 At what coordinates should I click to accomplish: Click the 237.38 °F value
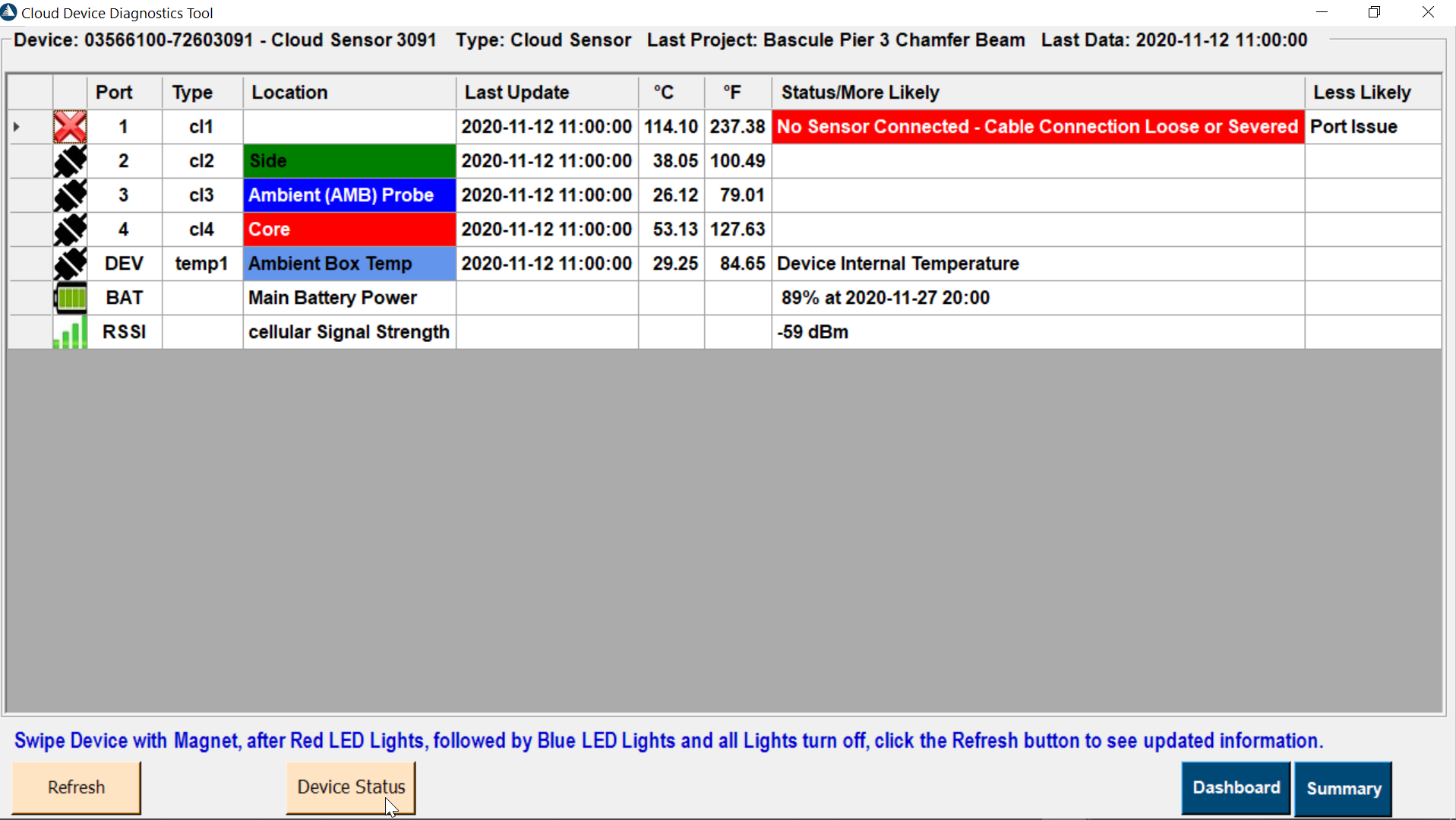(x=737, y=127)
